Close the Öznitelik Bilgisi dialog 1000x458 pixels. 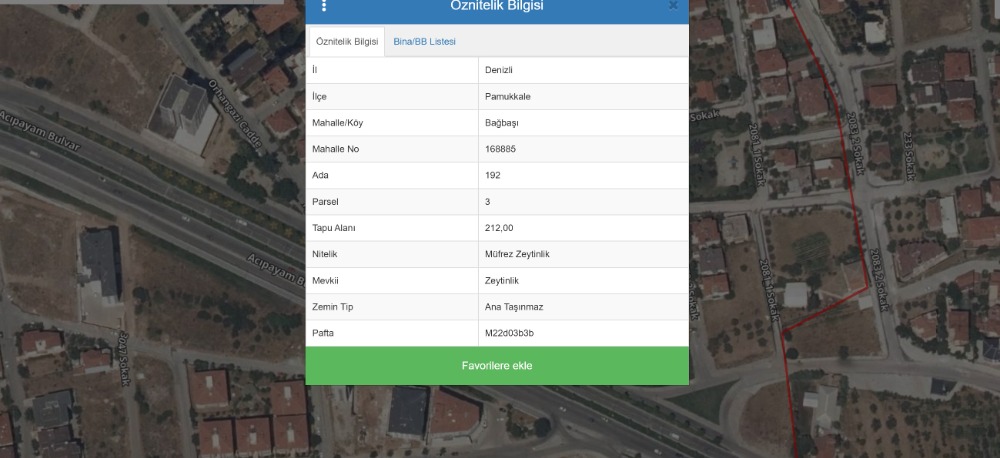tap(673, 6)
